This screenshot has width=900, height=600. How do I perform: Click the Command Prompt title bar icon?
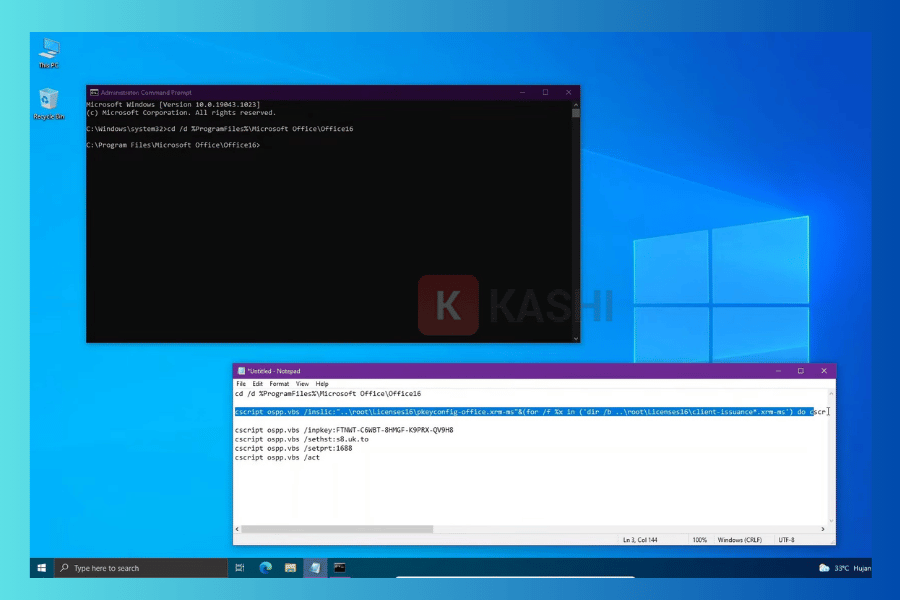pyautogui.click(x=94, y=92)
